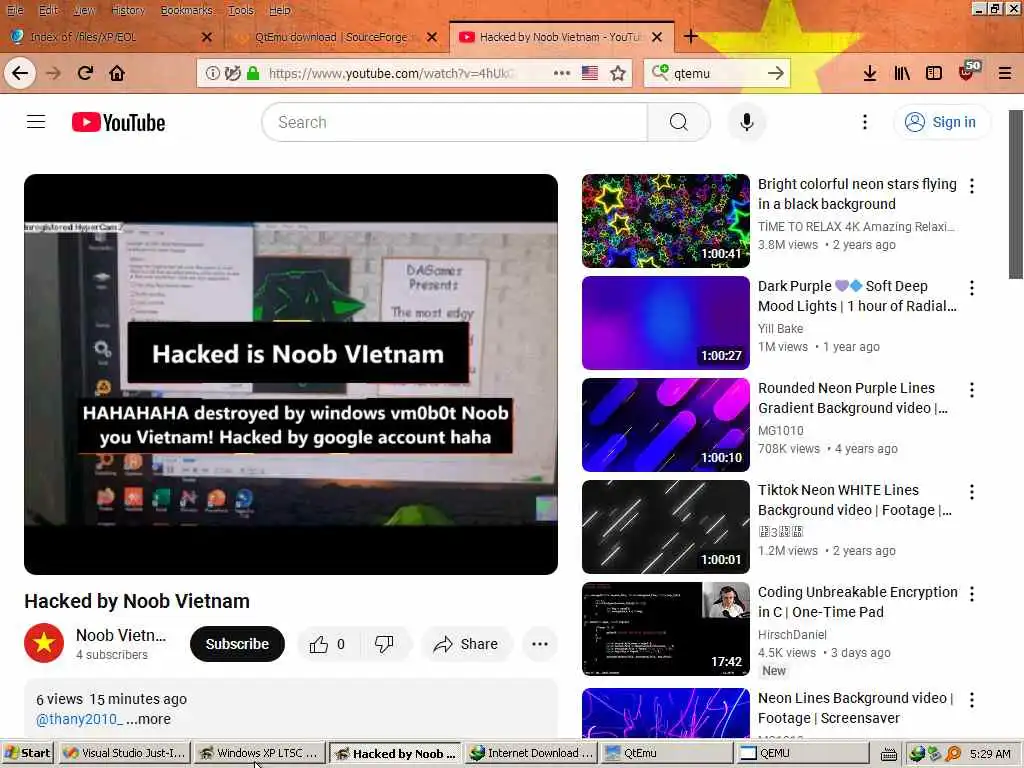
Task: Click the YouTube search input field
Action: 455,122
